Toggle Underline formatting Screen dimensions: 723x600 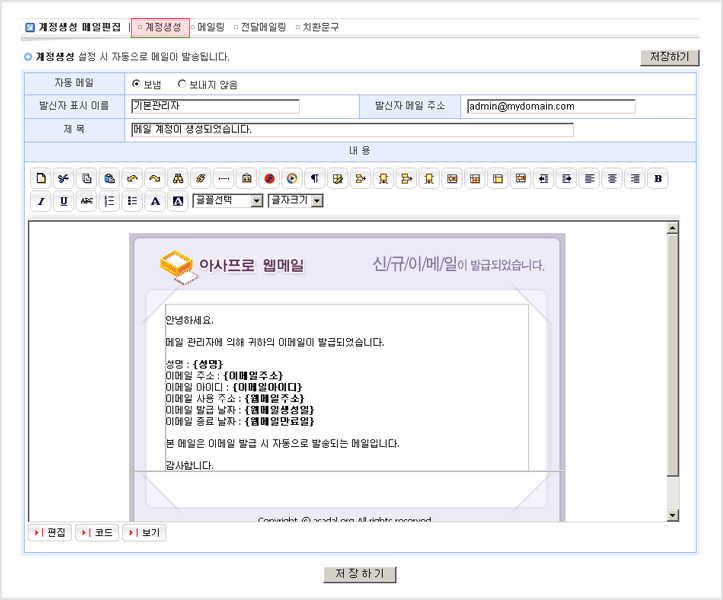[x=64, y=201]
